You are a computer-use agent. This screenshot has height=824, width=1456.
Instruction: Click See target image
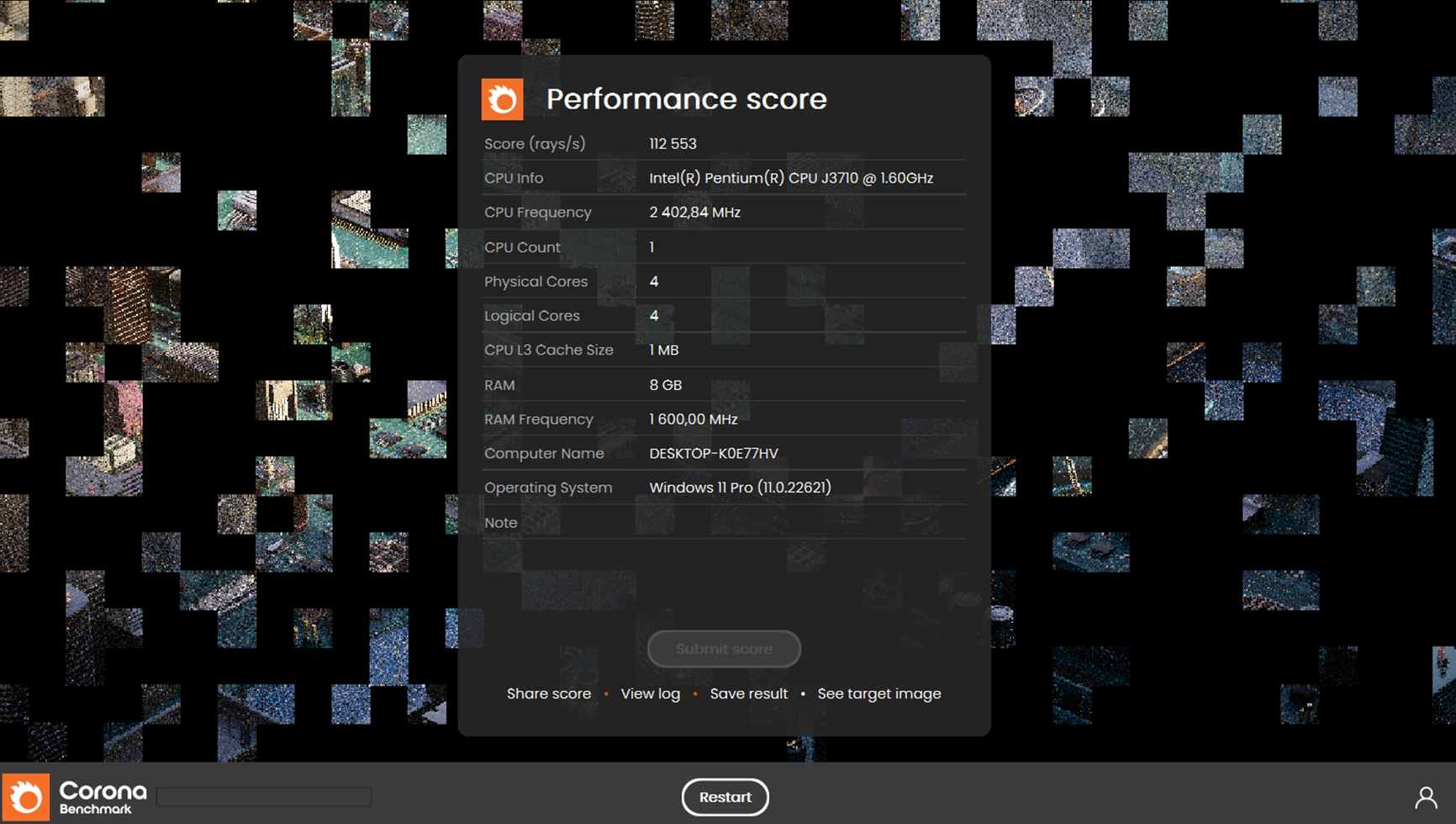(879, 694)
